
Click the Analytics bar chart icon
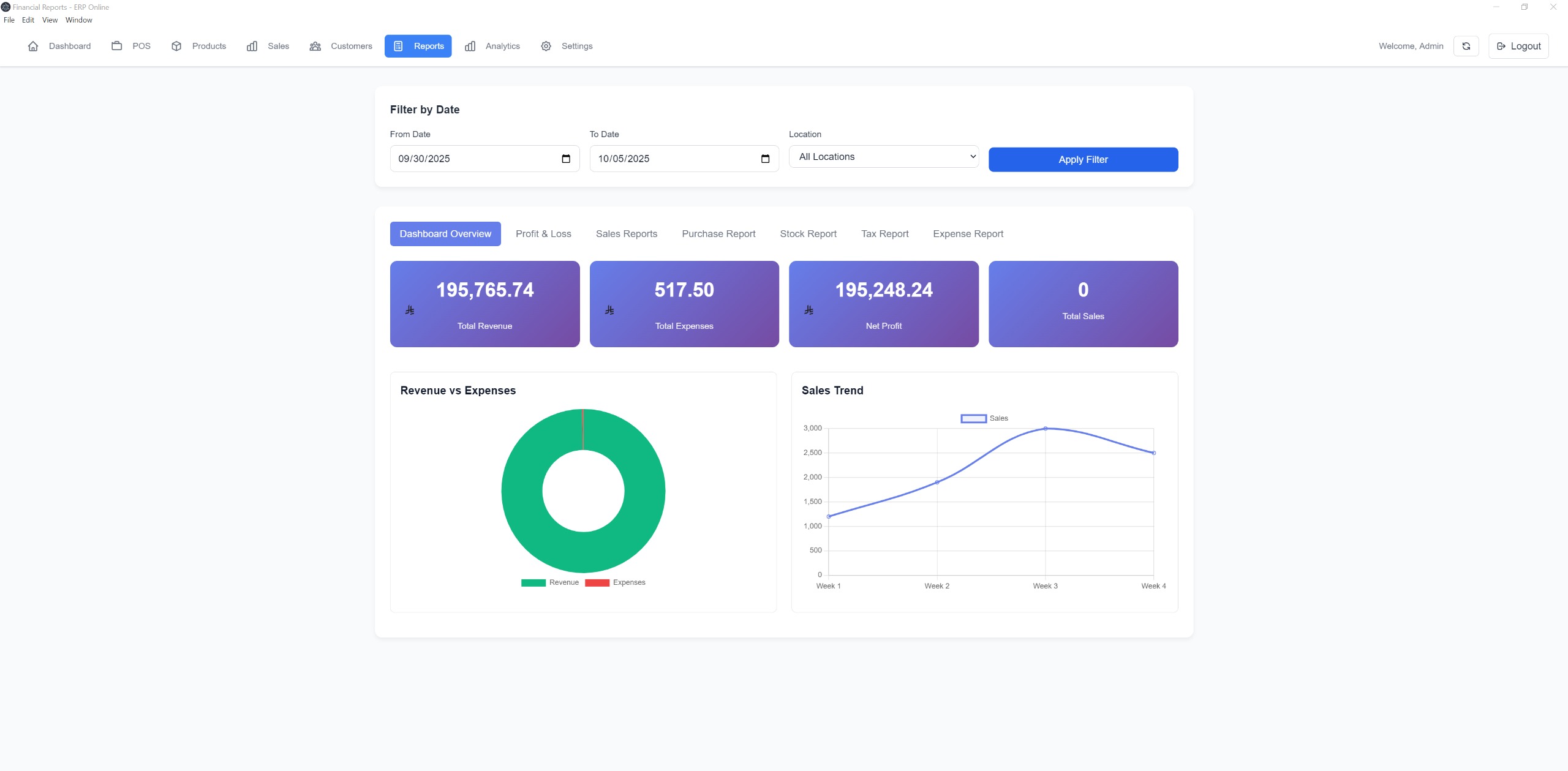[x=470, y=46]
